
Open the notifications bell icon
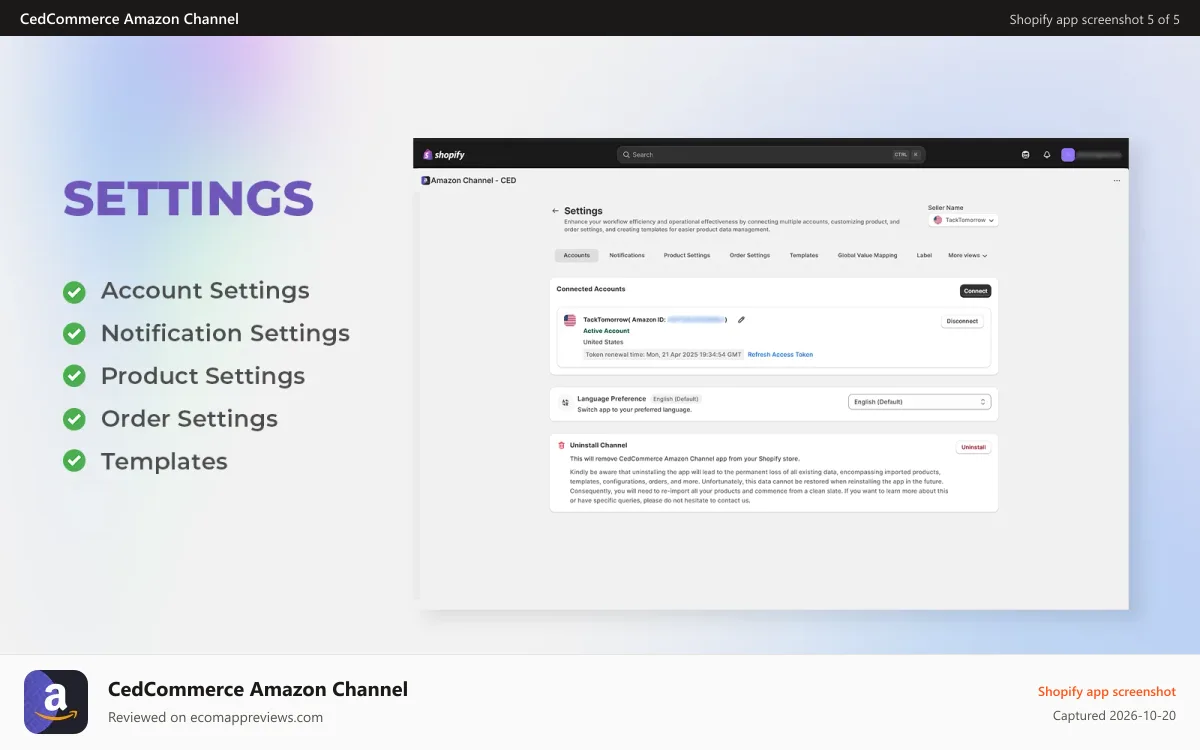(1047, 155)
